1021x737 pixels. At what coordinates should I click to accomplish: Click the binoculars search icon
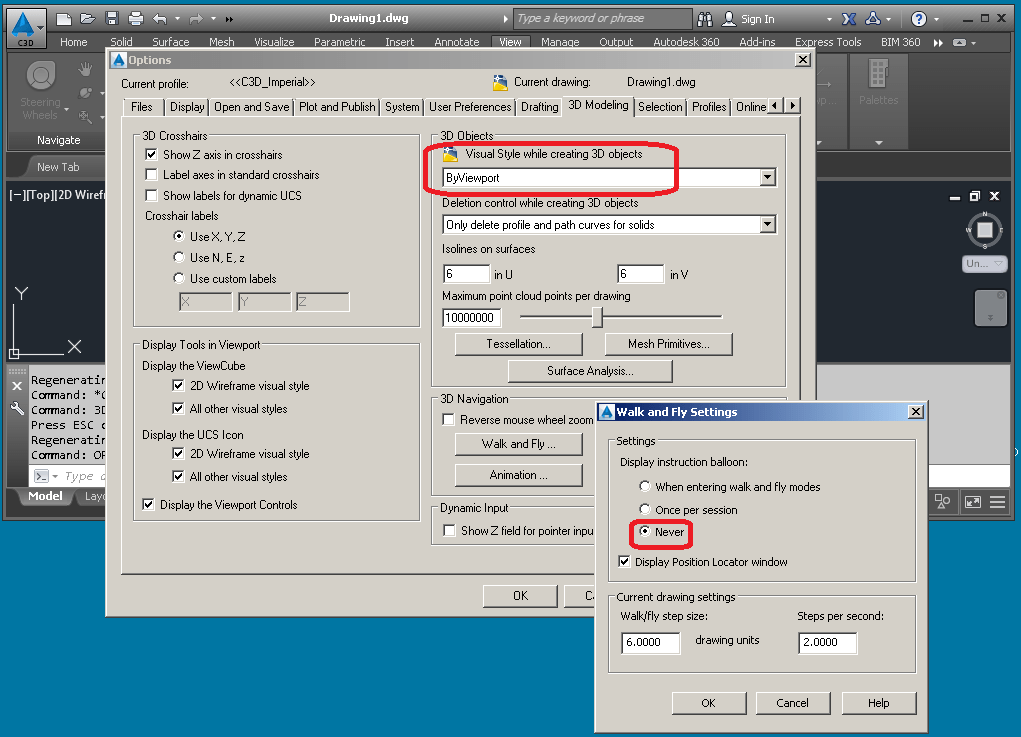pyautogui.click(x=705, y=19)
